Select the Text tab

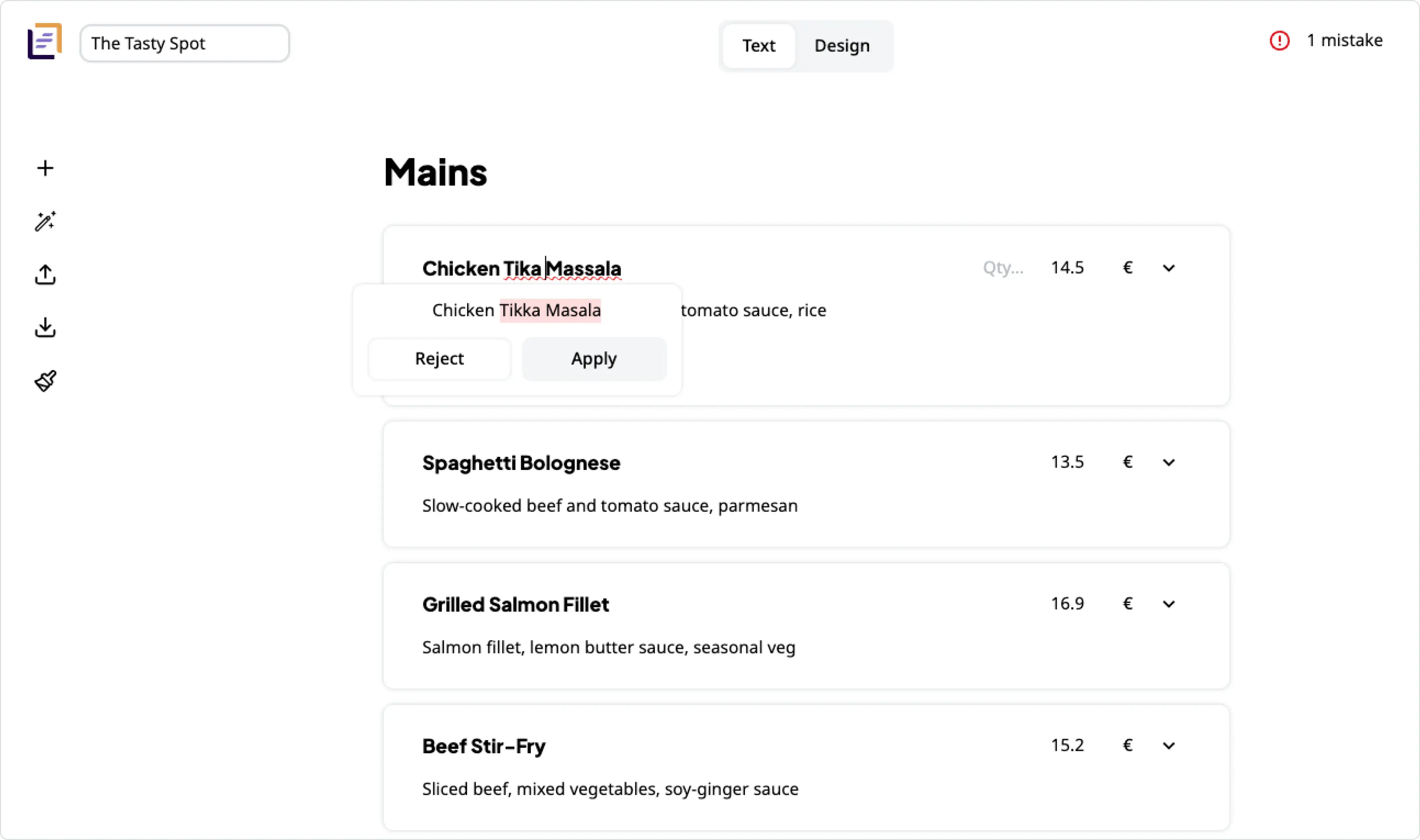[x=758, y=45]
